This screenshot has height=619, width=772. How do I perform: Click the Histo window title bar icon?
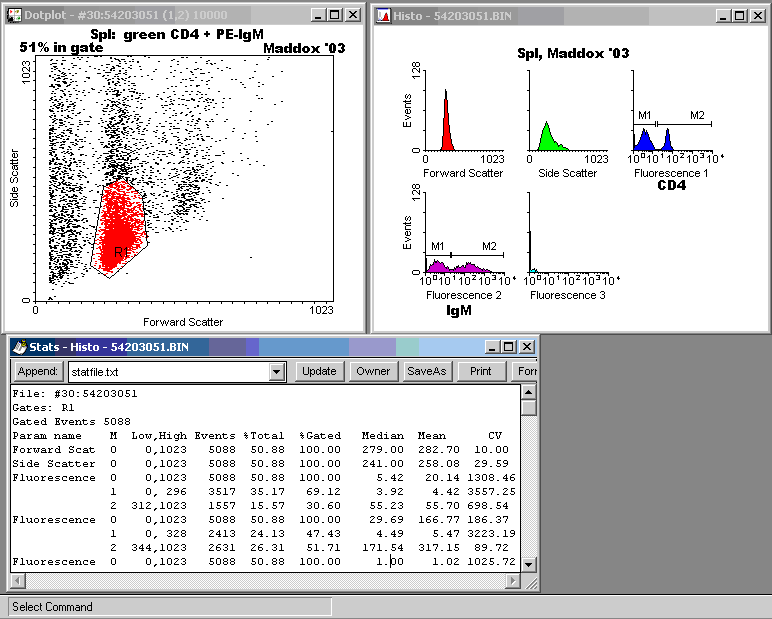384,15
